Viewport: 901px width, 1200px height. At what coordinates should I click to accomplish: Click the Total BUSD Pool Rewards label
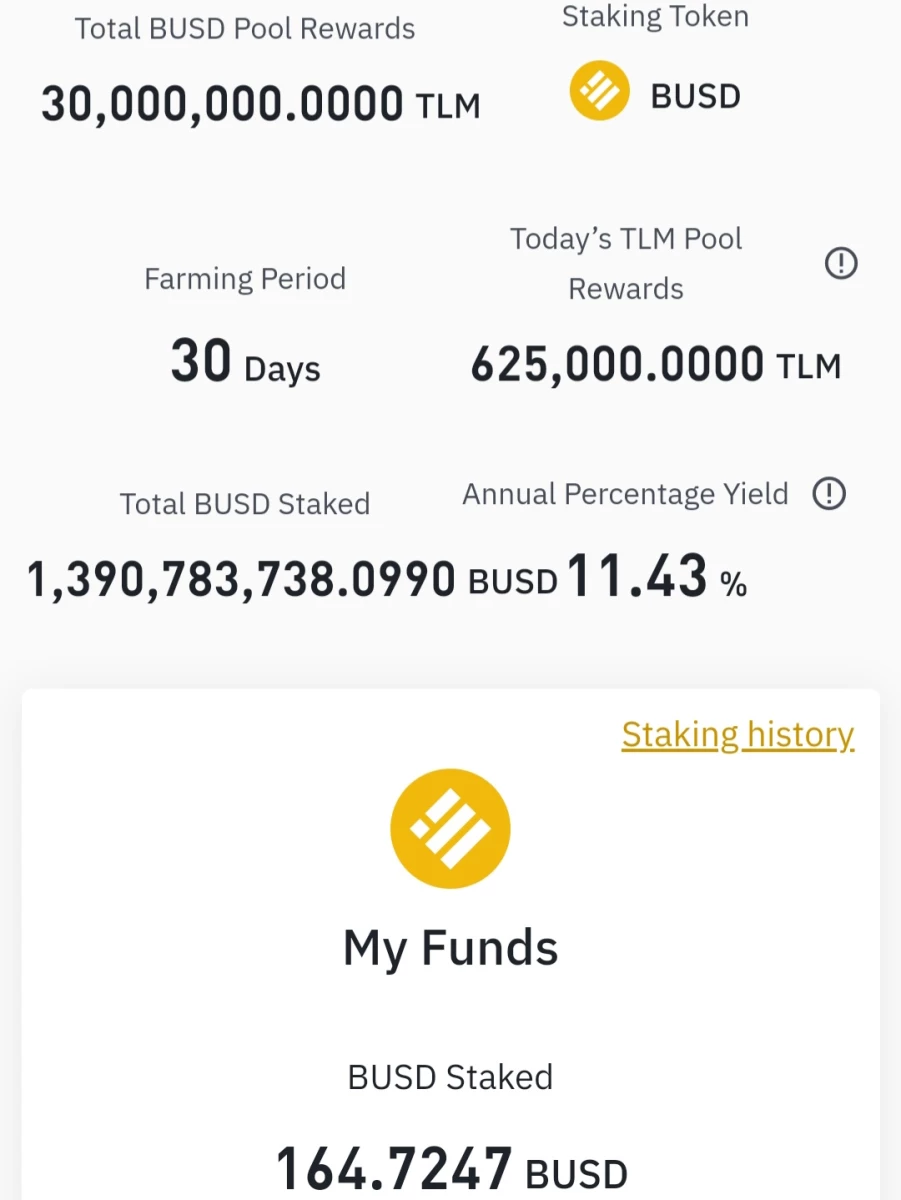pyautogui.click(x=245, y=28)
